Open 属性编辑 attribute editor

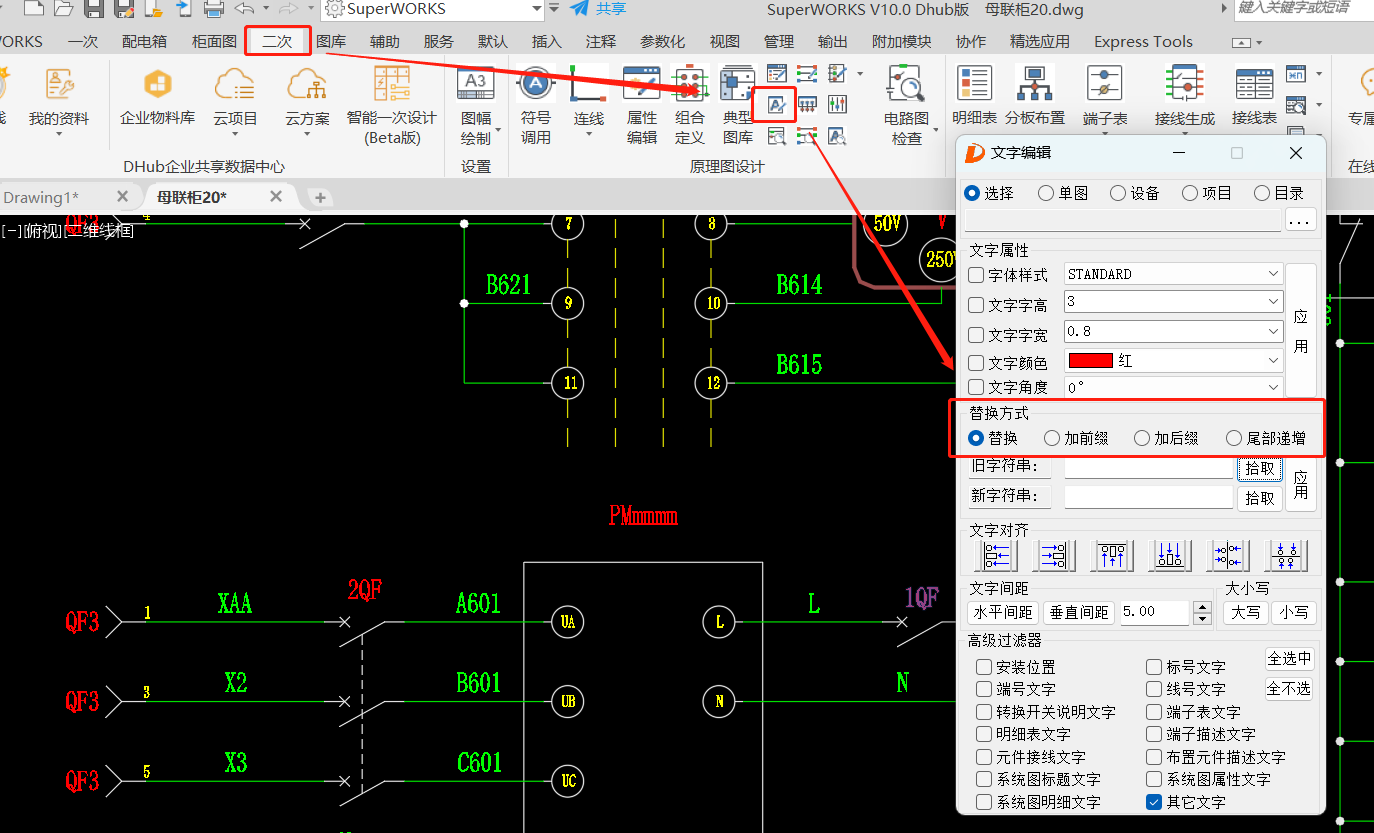(x=641, y=105)
